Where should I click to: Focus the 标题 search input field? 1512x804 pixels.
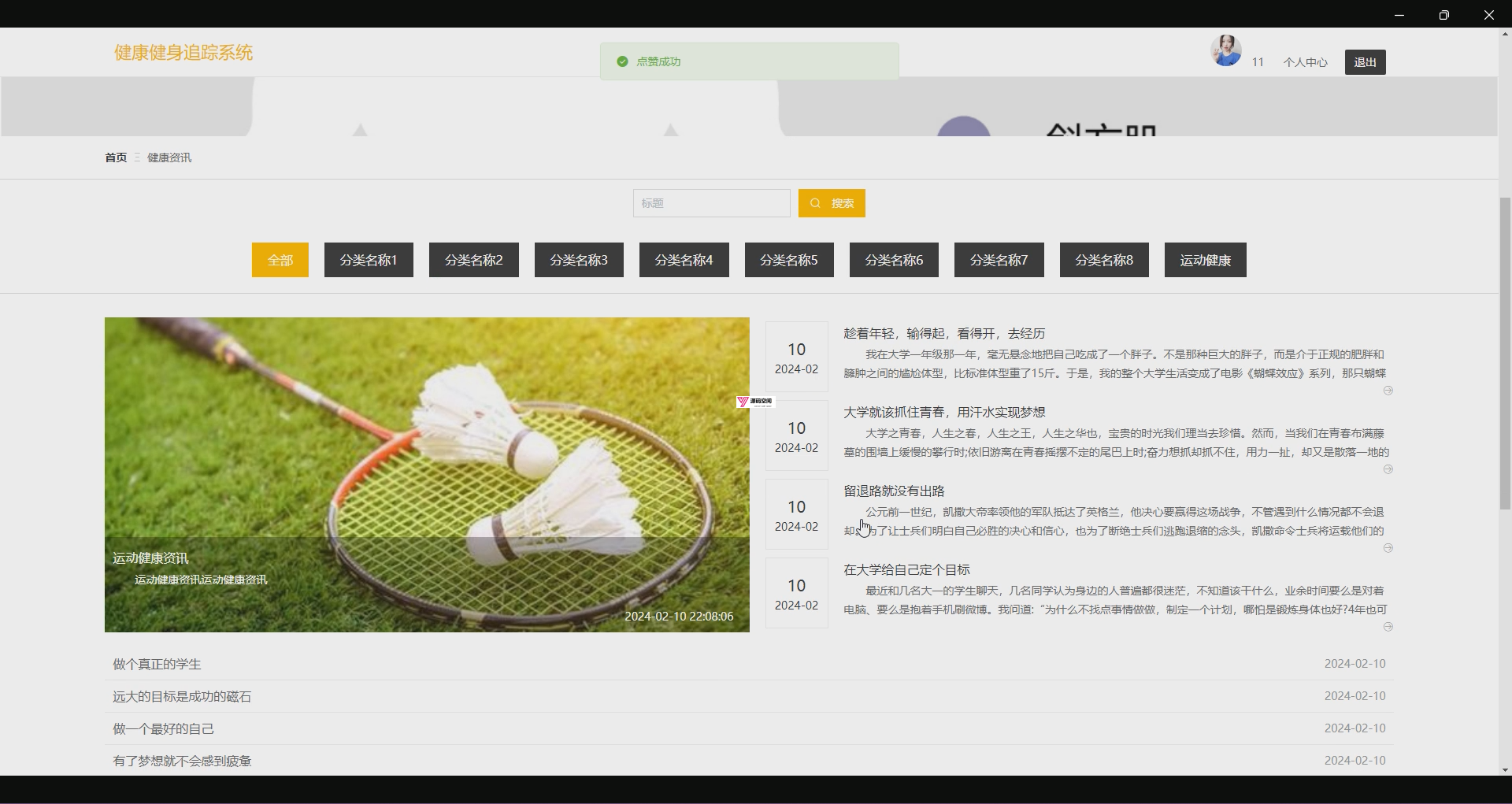(x=711, y=203)
